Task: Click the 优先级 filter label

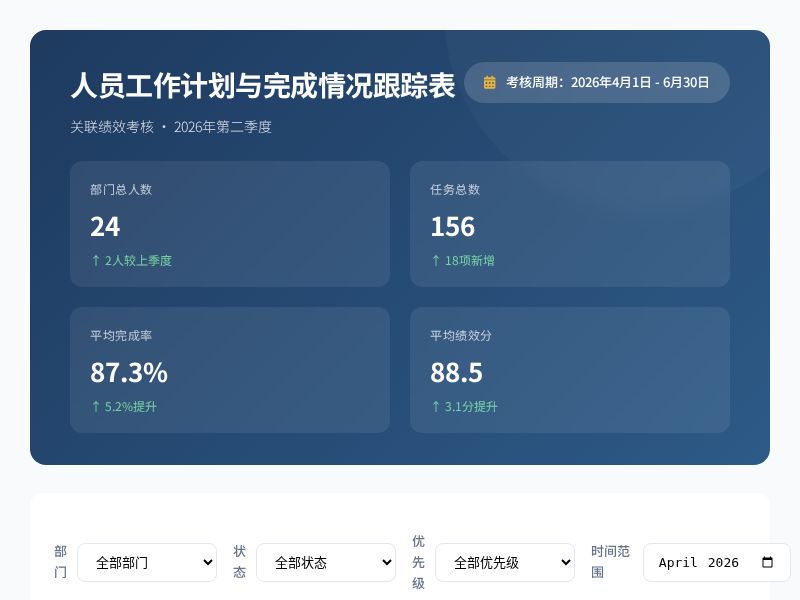Action: click(418, 562)
